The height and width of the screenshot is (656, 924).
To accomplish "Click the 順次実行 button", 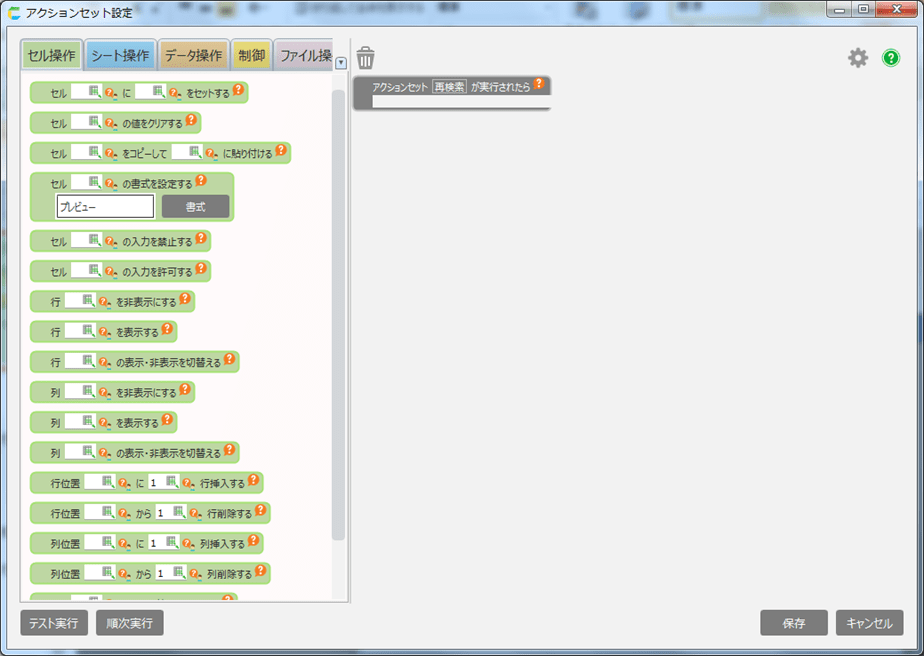I will (130, 623).
